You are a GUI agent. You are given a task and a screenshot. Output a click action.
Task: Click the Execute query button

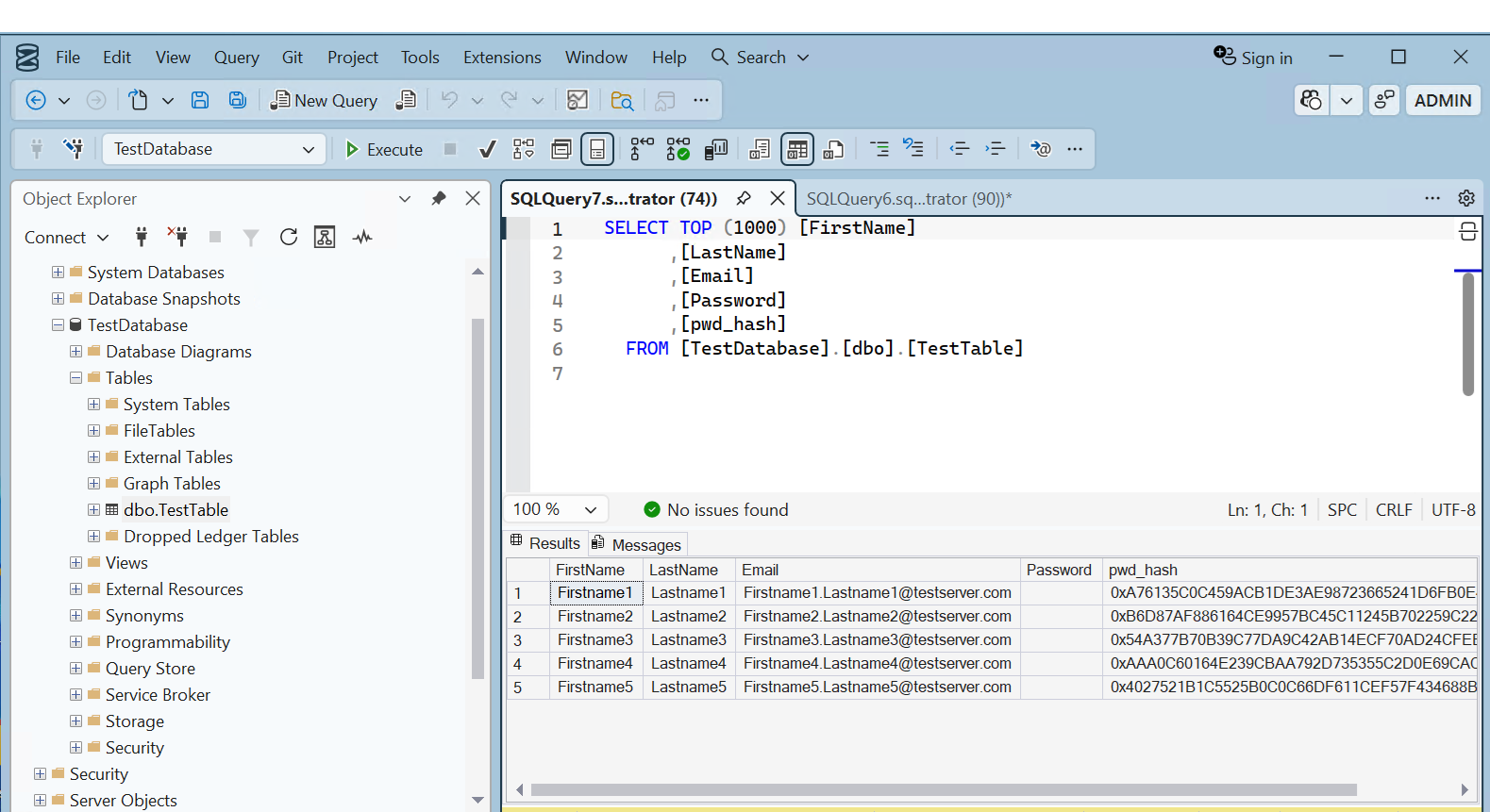click(384, 149)
